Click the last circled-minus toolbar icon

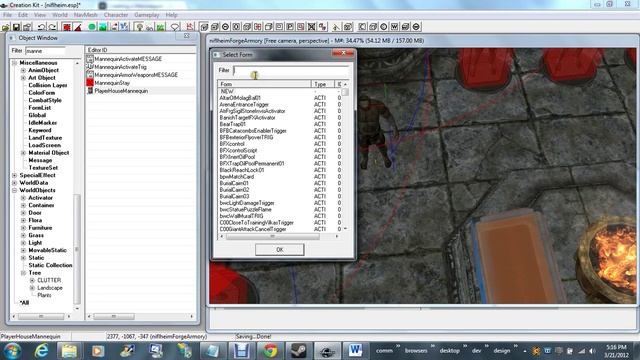pyautogui.click(x=416, y=27)
